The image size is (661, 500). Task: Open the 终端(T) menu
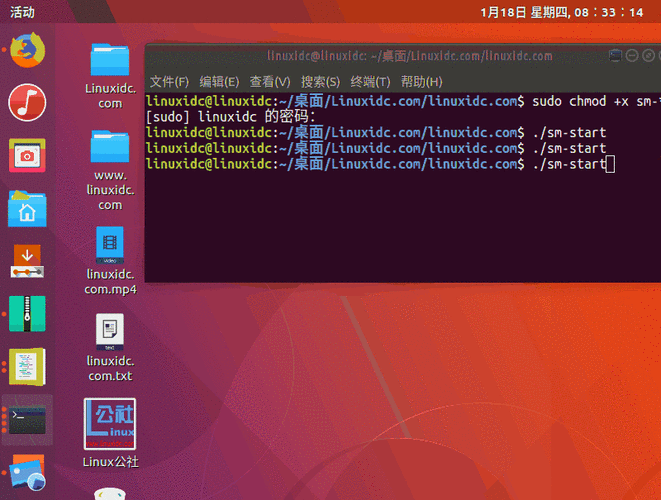[x=371, y=81]
